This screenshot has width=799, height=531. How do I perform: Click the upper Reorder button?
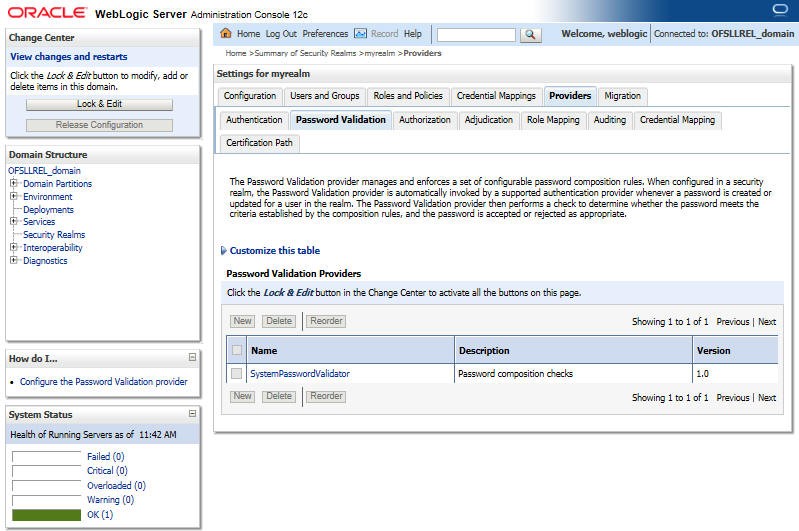click(326, 321)
